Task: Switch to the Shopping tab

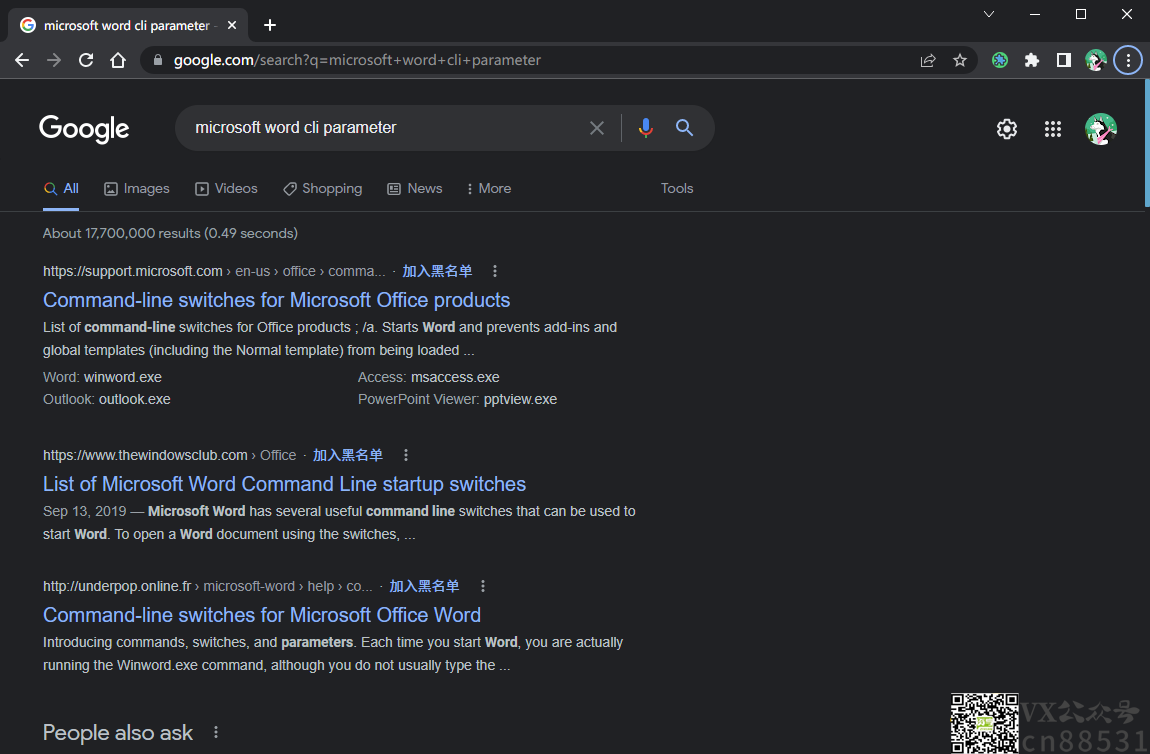Action: pos(323,188)
